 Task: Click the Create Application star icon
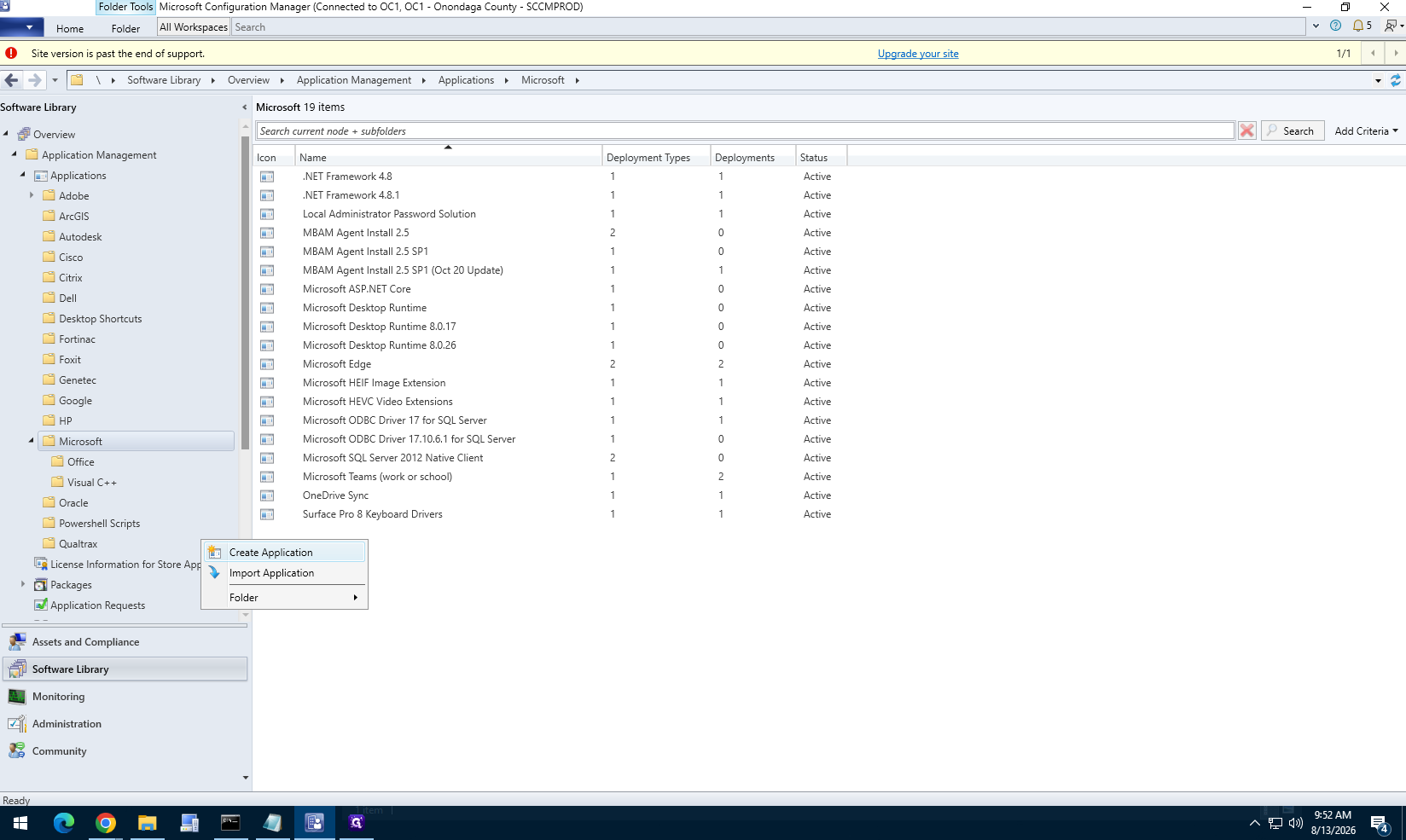tap(215, 553)
